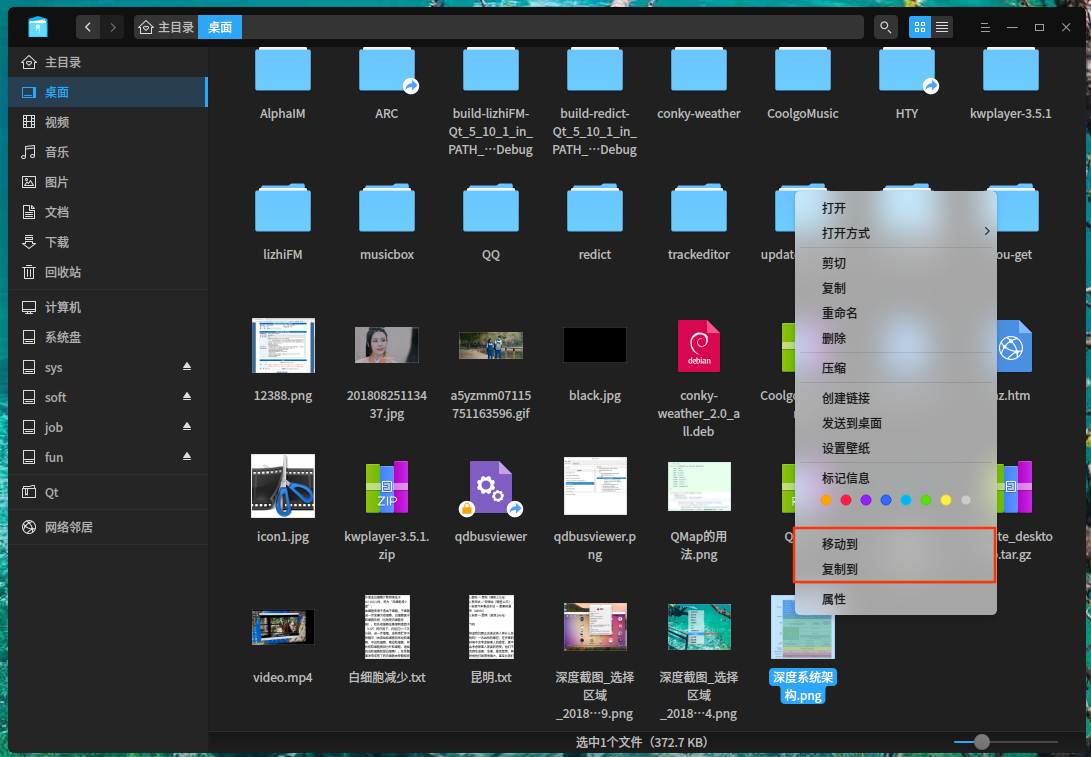This screenshot has height=757, width=1091.
Task: Click the forward navigation arrow
Action: [113, 27]
